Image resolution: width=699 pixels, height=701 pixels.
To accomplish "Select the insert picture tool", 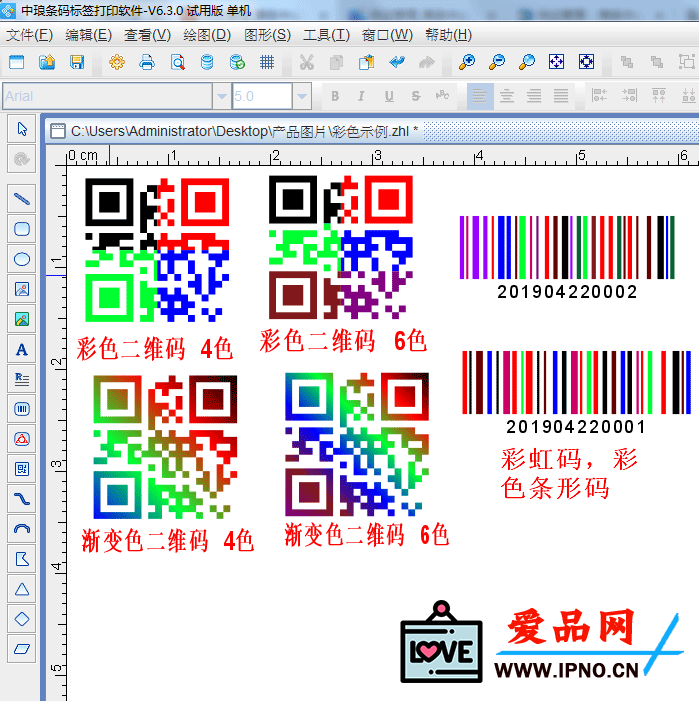I will pyautogui.click(x=21, y=289).
